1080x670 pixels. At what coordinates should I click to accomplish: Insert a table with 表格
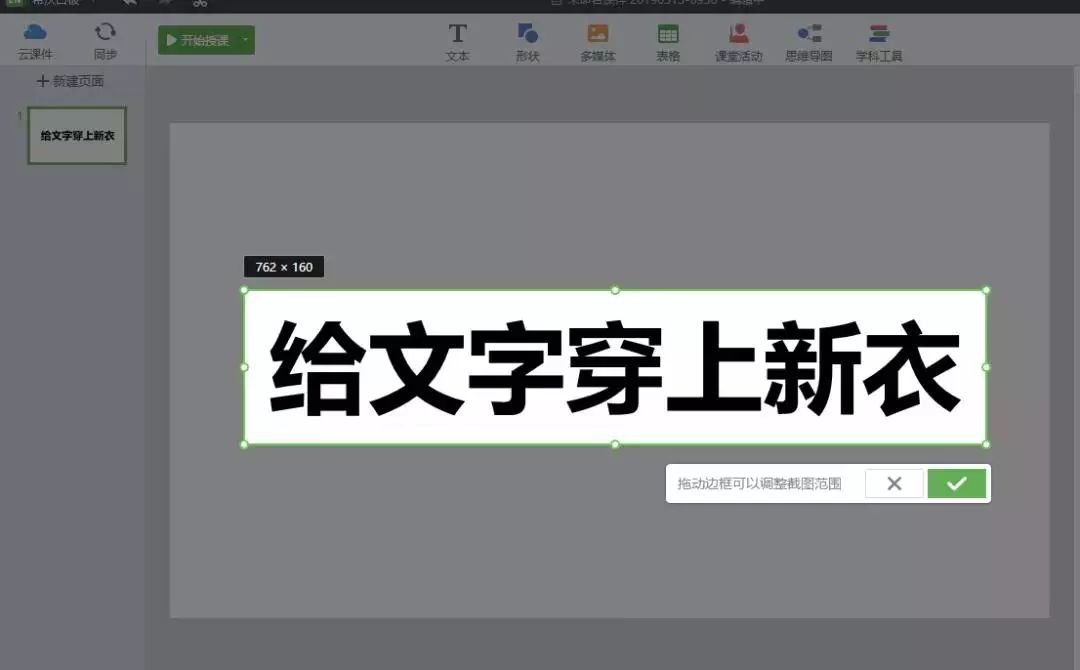pos(668,42)
